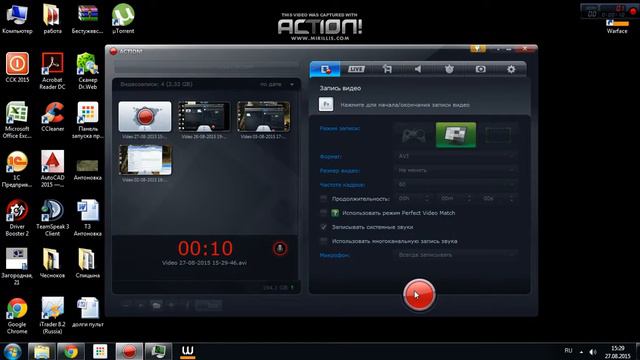
Task: Open the benchmark tab
Action: 449,69
